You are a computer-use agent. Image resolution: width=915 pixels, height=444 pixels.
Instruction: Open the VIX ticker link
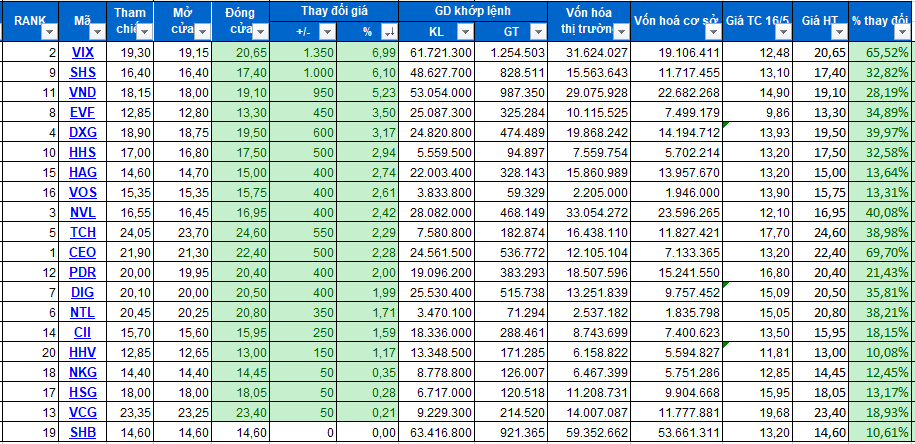(83, 53)
